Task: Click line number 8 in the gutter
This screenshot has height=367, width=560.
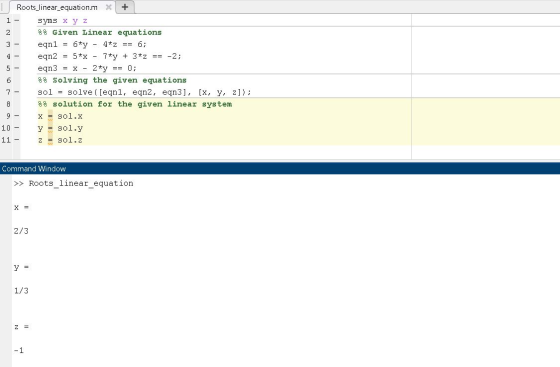Action: coord(8,104)
